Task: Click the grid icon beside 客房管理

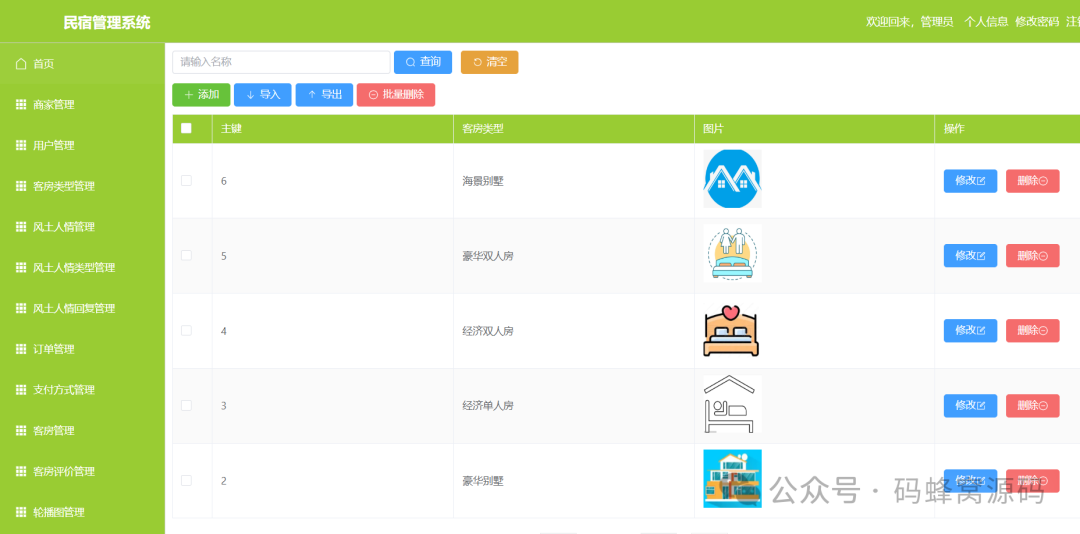Action: click(21, 431)
